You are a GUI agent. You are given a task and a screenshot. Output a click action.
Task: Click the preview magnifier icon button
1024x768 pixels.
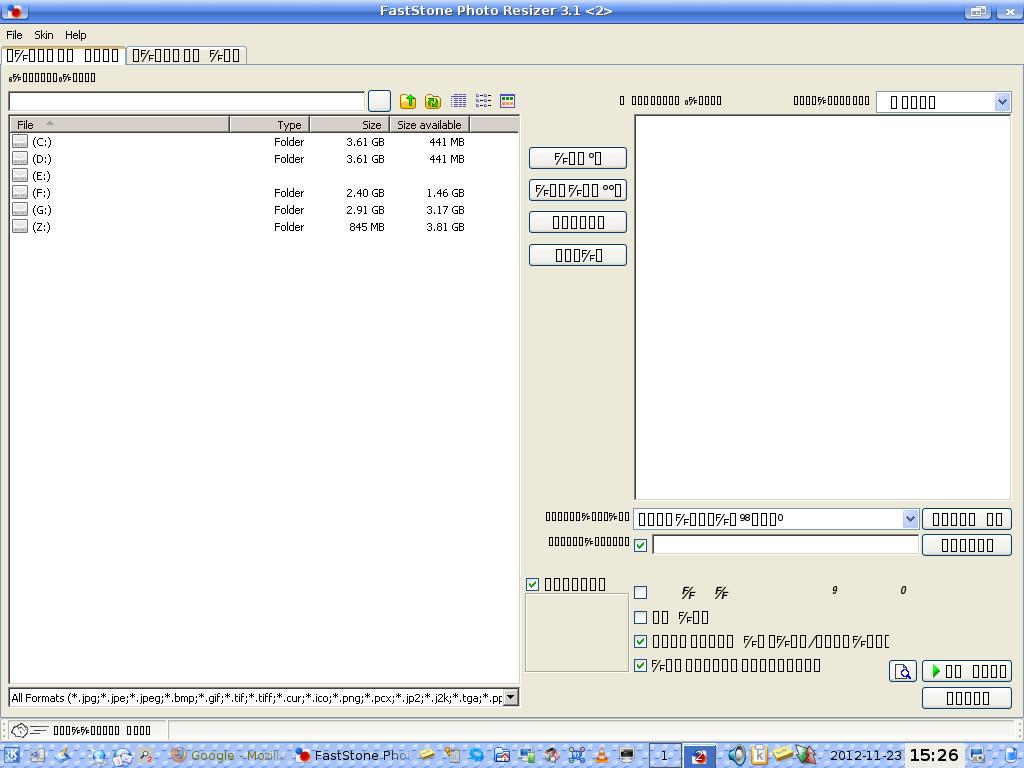pos(903,671)
